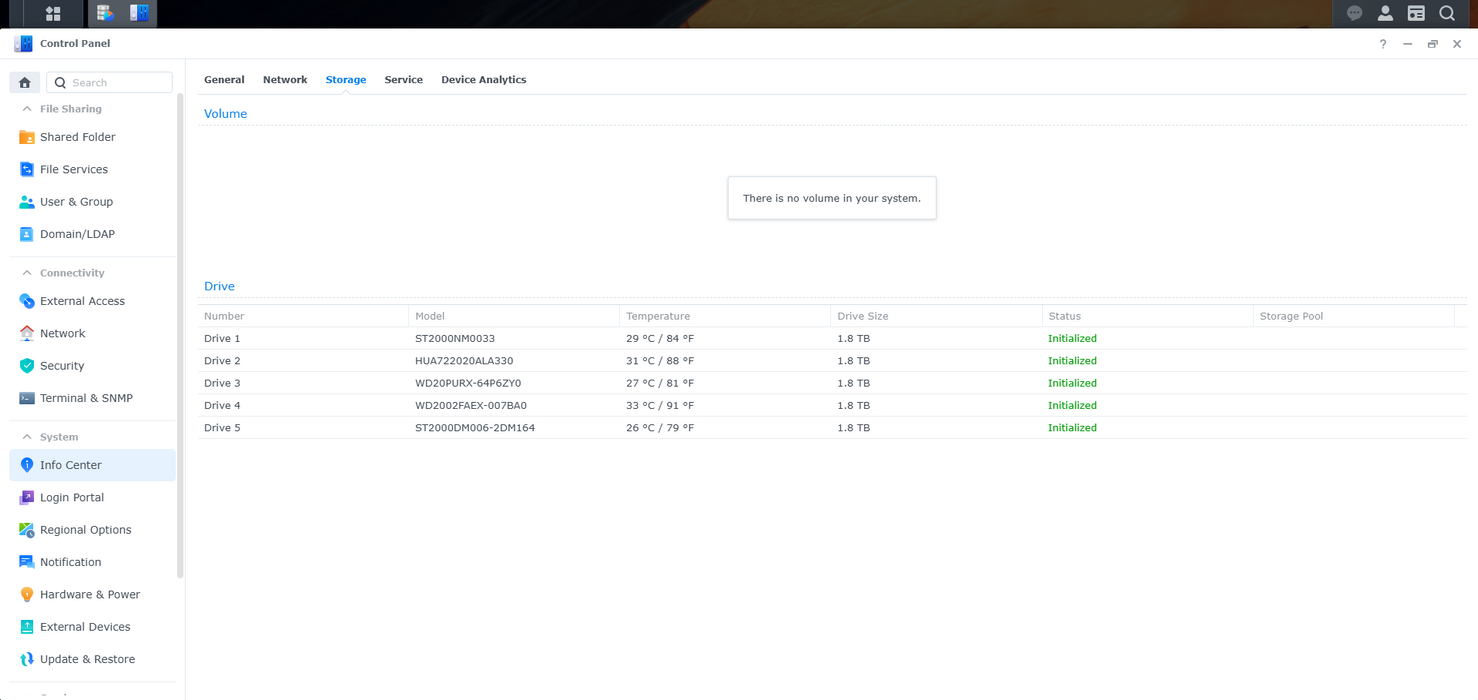The width and height of the screenshot is (1478, 700).
Task: Switch to the Network tab
Action: point(285,80)
